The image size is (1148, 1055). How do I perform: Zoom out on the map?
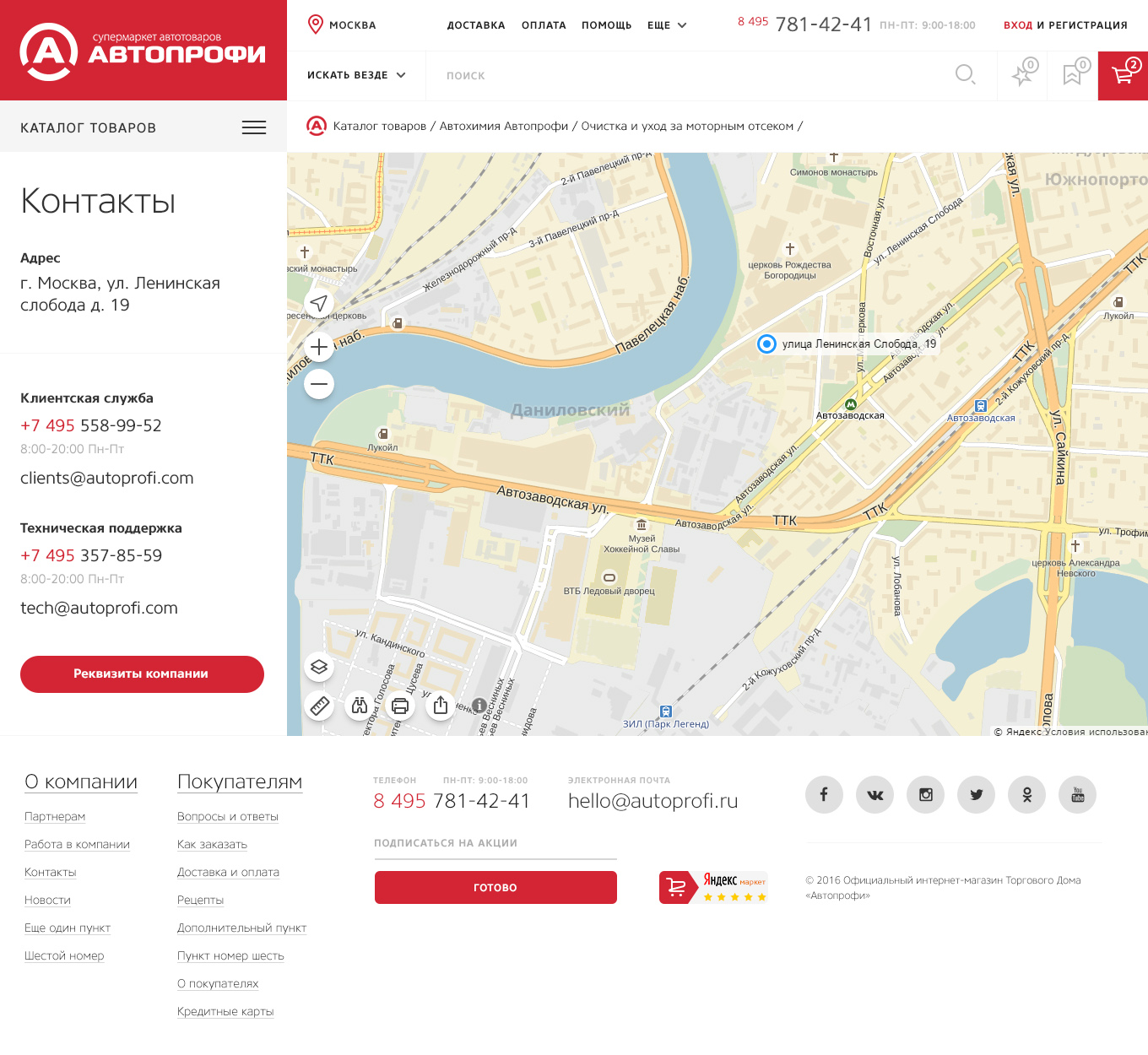pyautogui.click(x=319, y=384)
